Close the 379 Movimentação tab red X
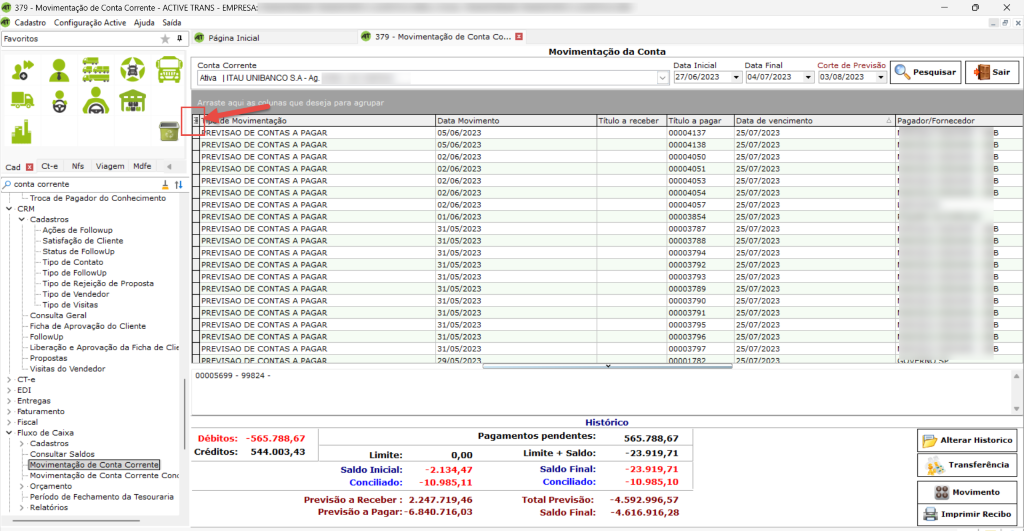The width and height of the screenshot is (1024, 531). point(519,37)
